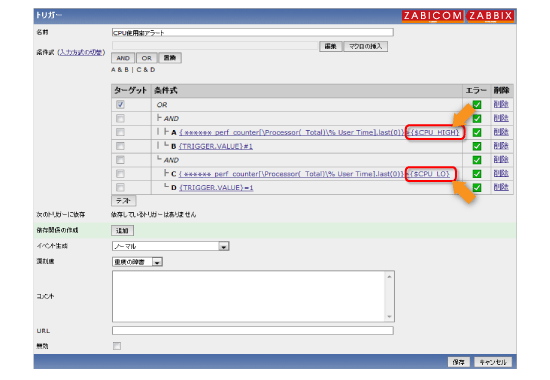Open the {TRIGGER.VALUE}=1 expression D link
The height and width of the screenshot is (380, 550).
coord(216,188)
